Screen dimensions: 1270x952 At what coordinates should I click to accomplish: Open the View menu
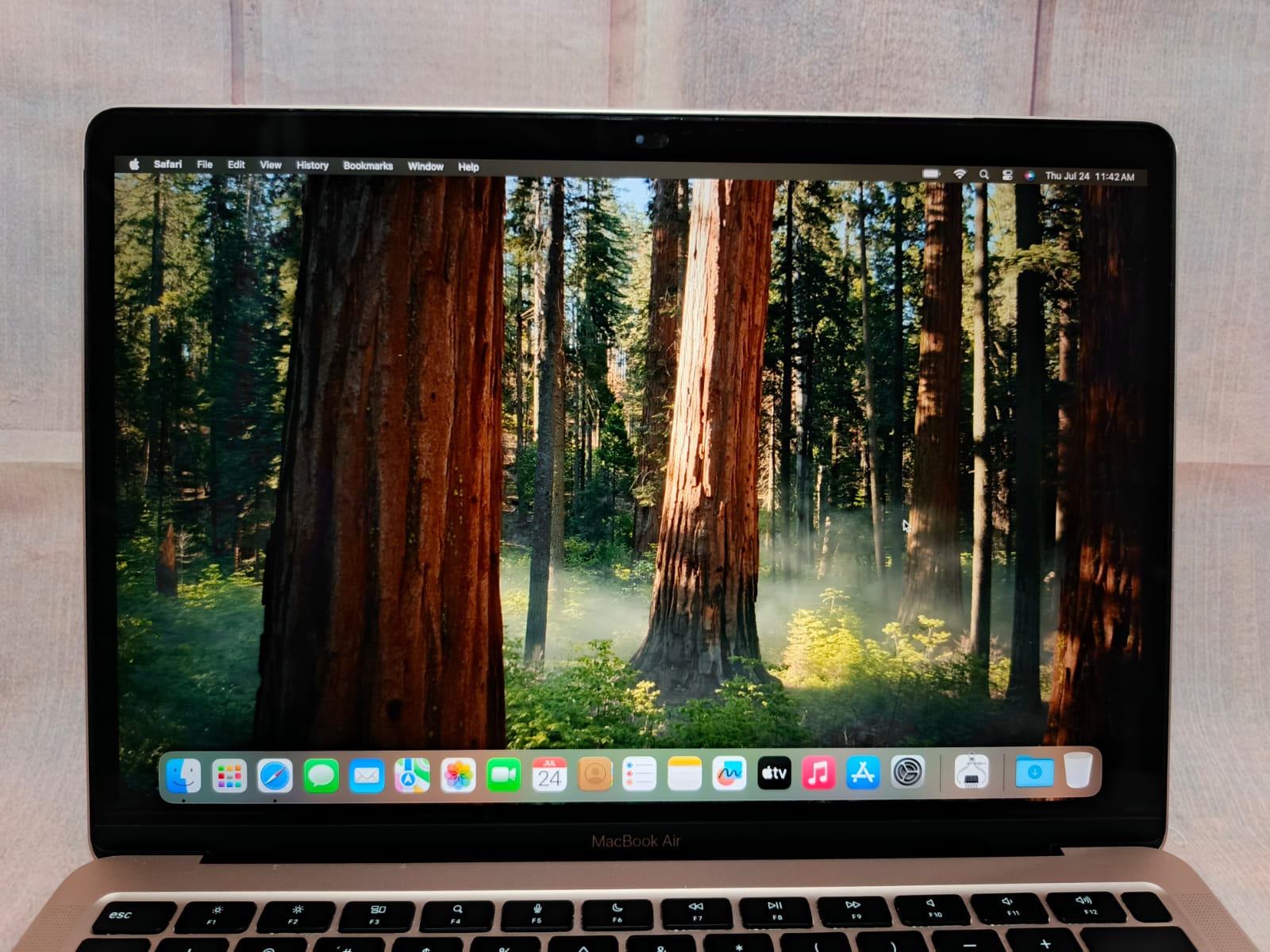[271, 165]
